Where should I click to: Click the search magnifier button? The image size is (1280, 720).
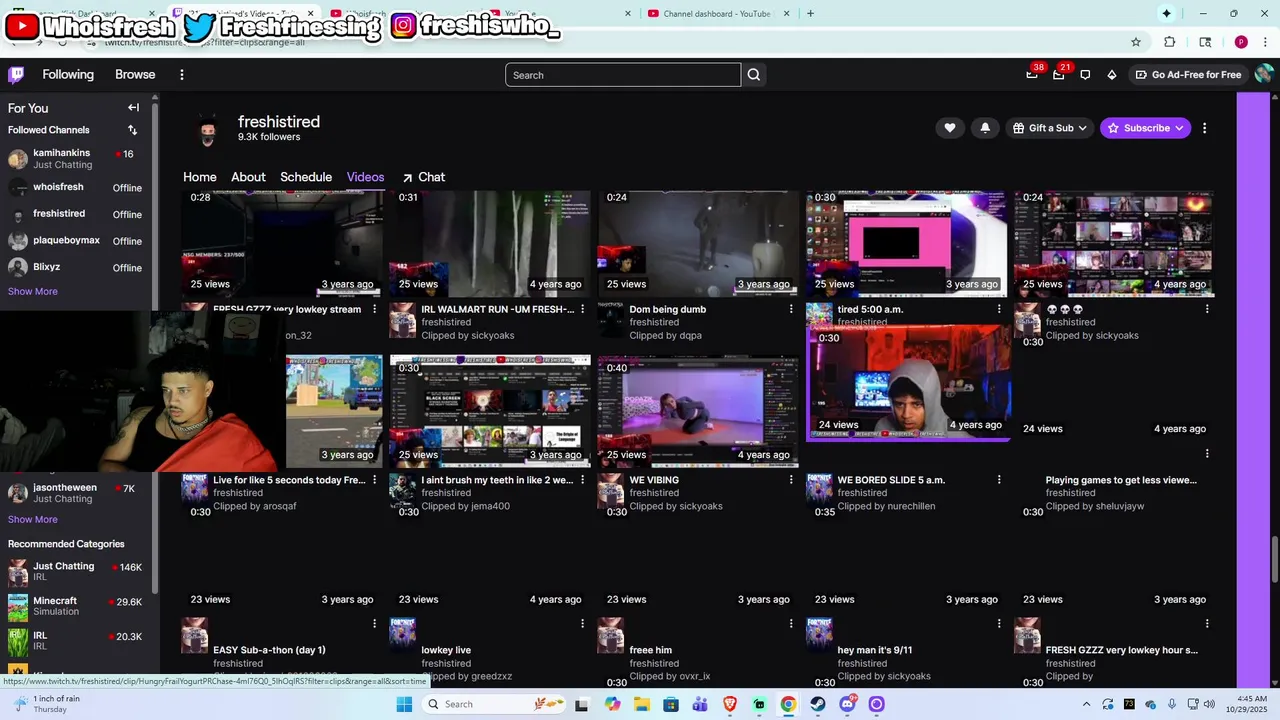[754, 75]
